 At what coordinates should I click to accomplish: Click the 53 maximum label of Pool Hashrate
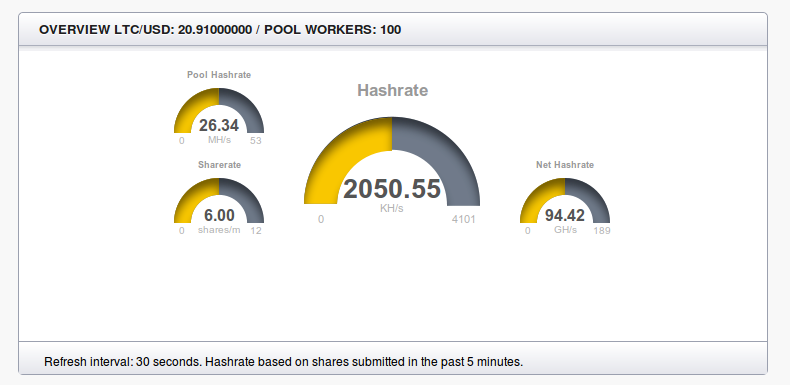coord(256,141)
